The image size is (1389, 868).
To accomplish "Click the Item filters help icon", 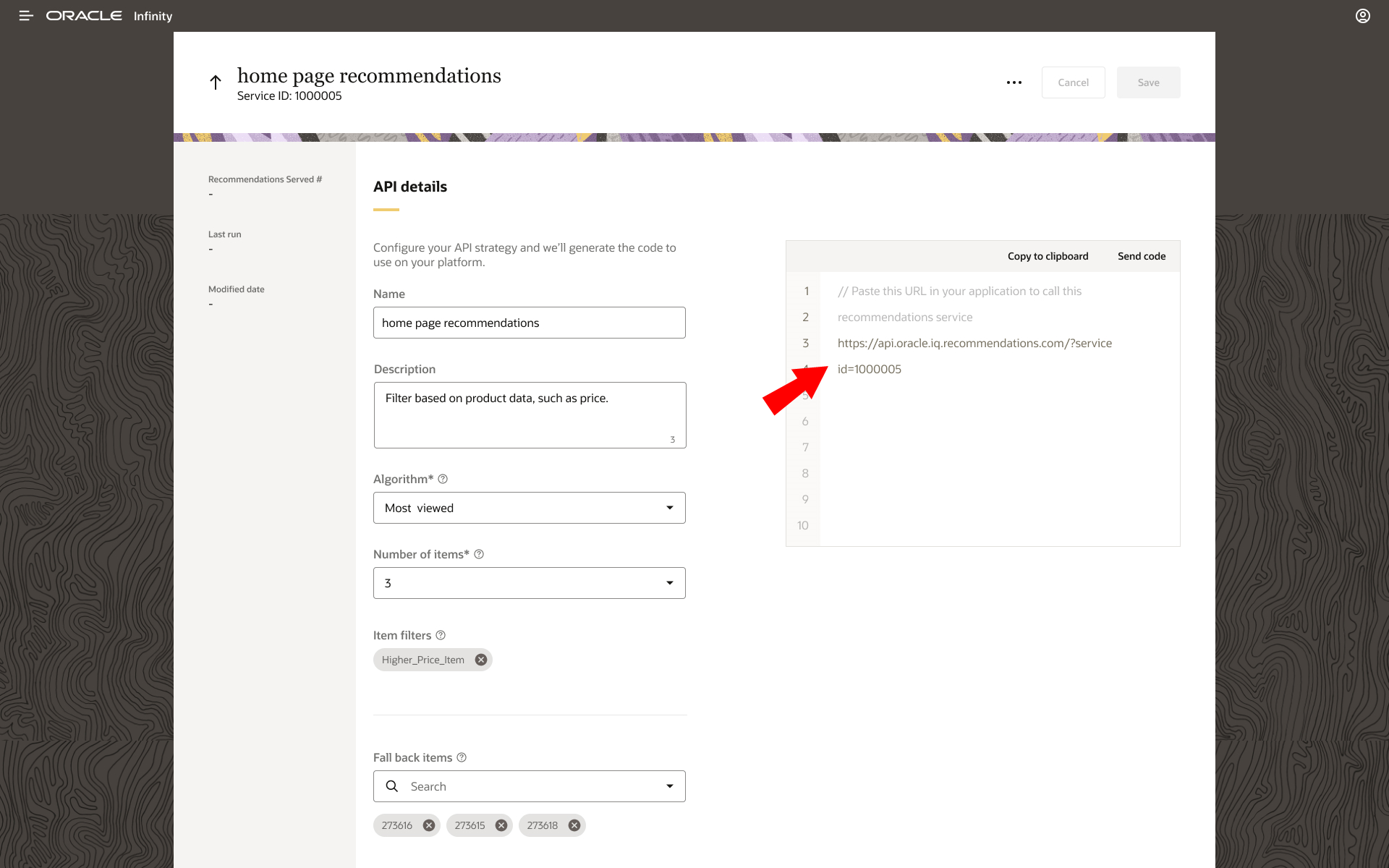I will coord(441,635).
